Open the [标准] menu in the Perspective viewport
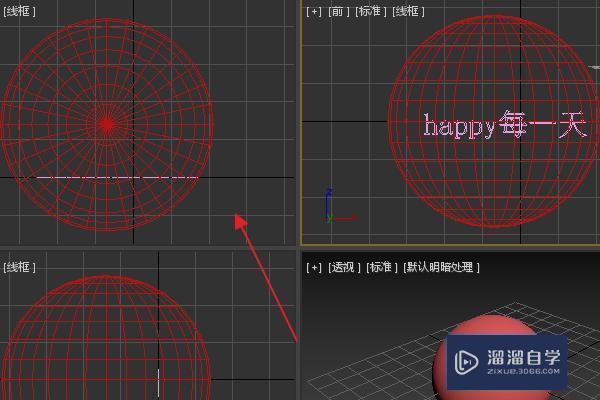 click(x=382, y=267)
